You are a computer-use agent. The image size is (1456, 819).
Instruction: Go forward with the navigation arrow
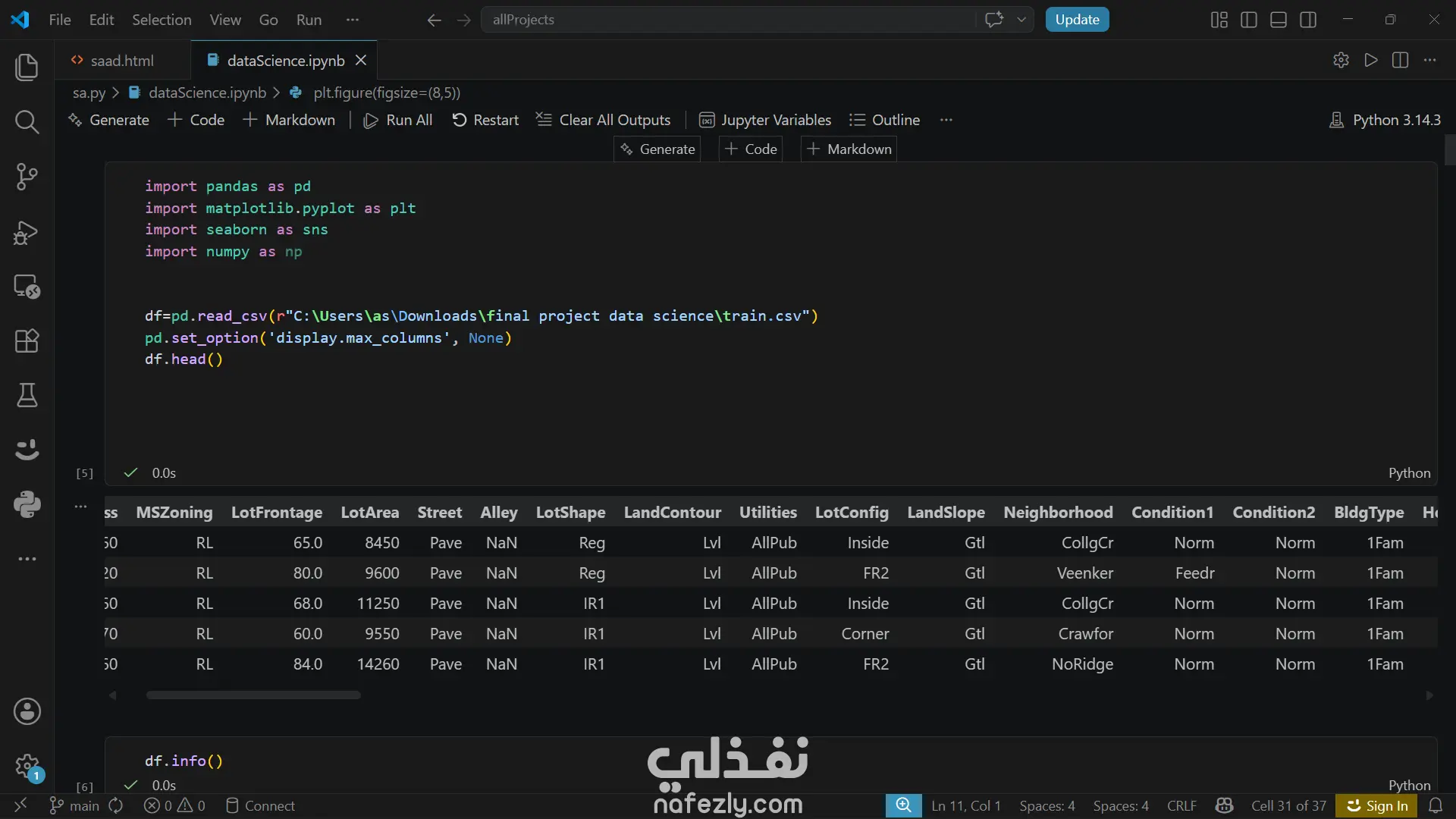(464, 20)
